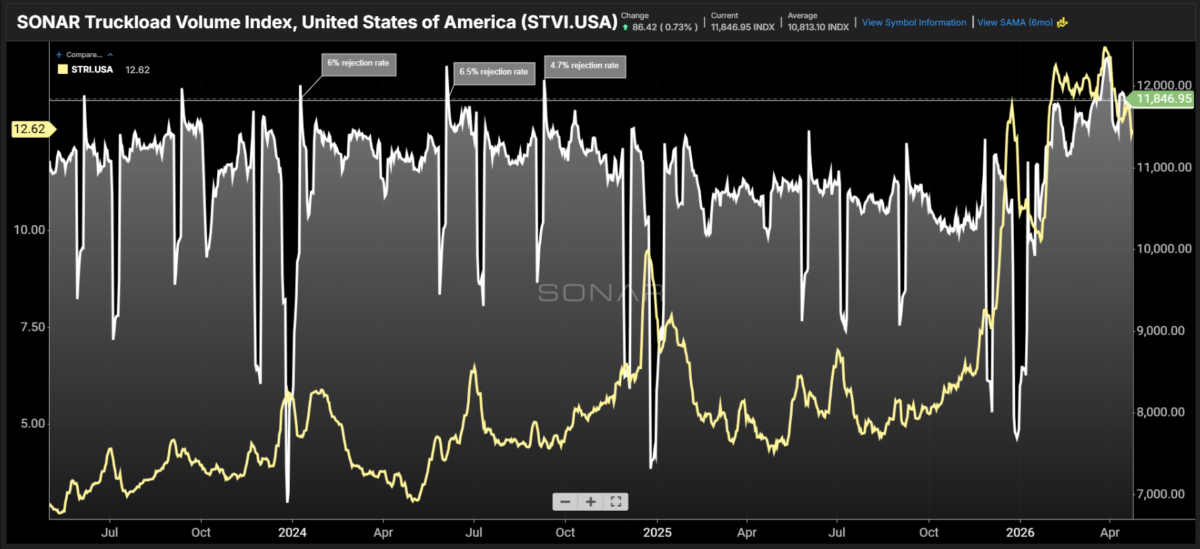The image size is (1200, 549).
Task: Click the SAMA chart icon
Action: pyautogui.click(x=1061, y=22)
